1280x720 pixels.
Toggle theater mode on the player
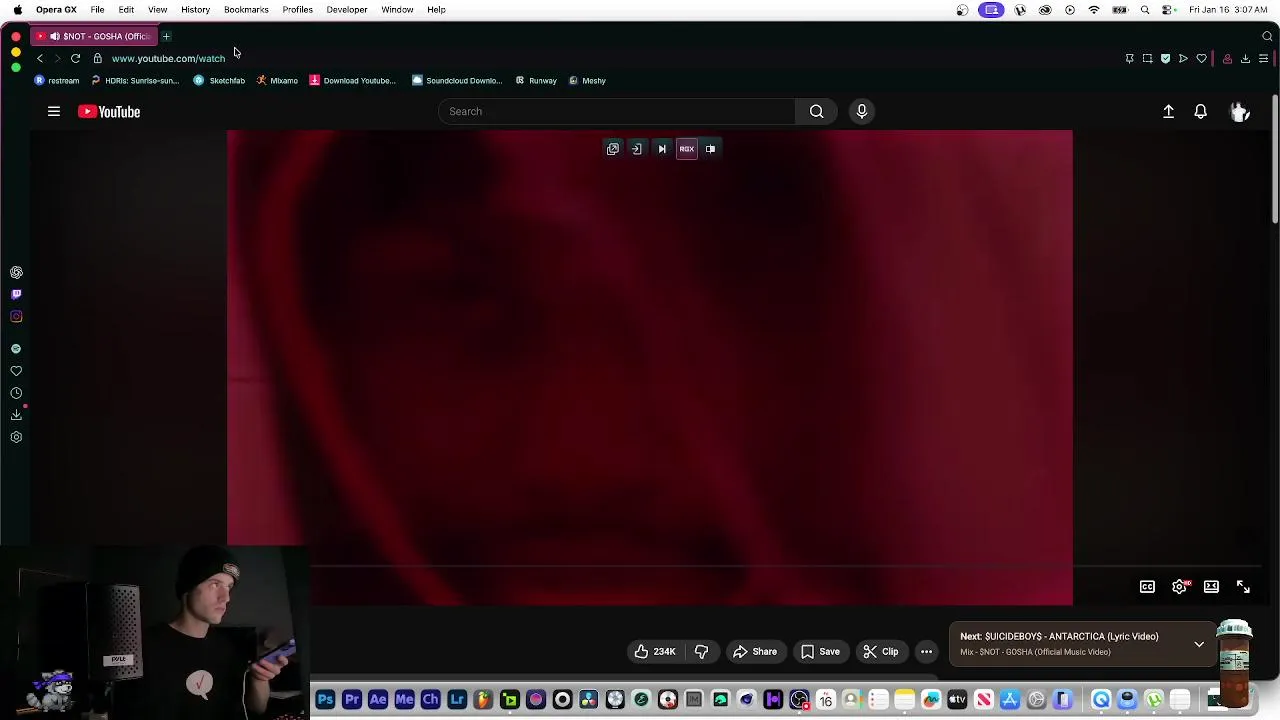click(x=1211, y=587)
